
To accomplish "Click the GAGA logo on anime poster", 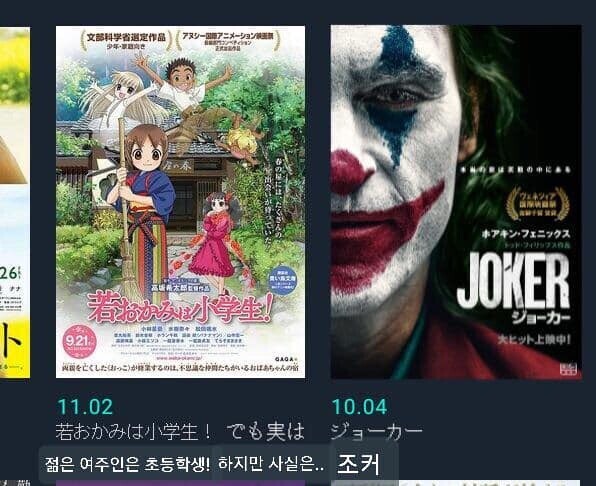I will tap(285, 359).
